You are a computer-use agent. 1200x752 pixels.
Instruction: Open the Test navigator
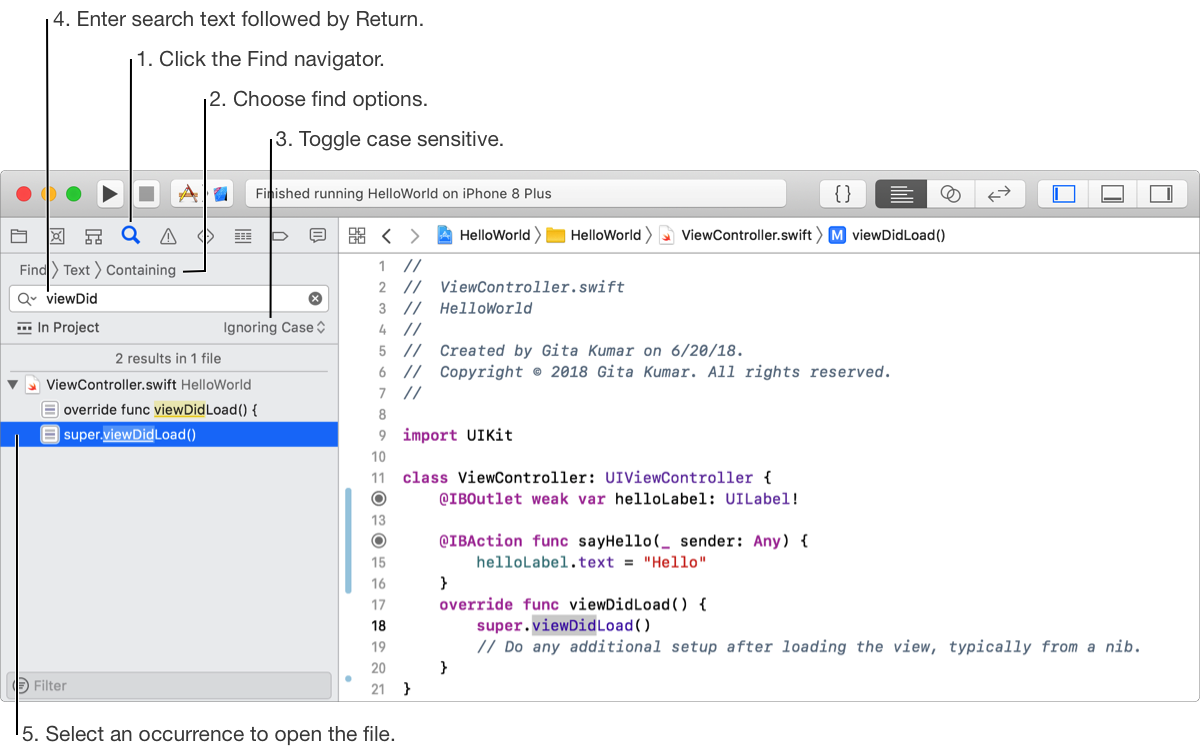pos(205,236)
